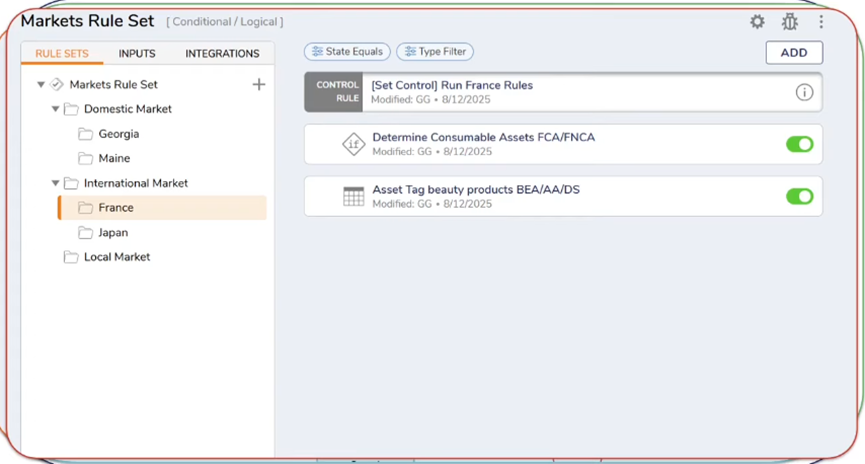Viewport: 865px width, 464px height.
Task: Collapse the Markets Rule Set root node
Action: pos(41,85)
